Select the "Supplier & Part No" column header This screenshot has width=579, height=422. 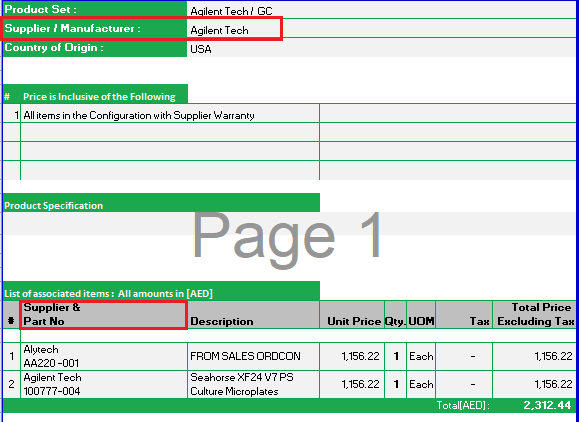(104, 315)
